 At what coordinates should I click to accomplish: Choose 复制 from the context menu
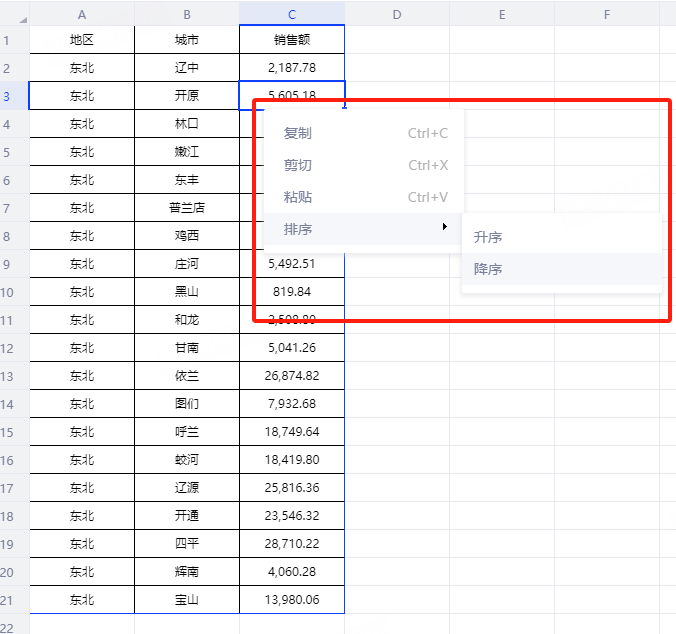tap(297, 133)
